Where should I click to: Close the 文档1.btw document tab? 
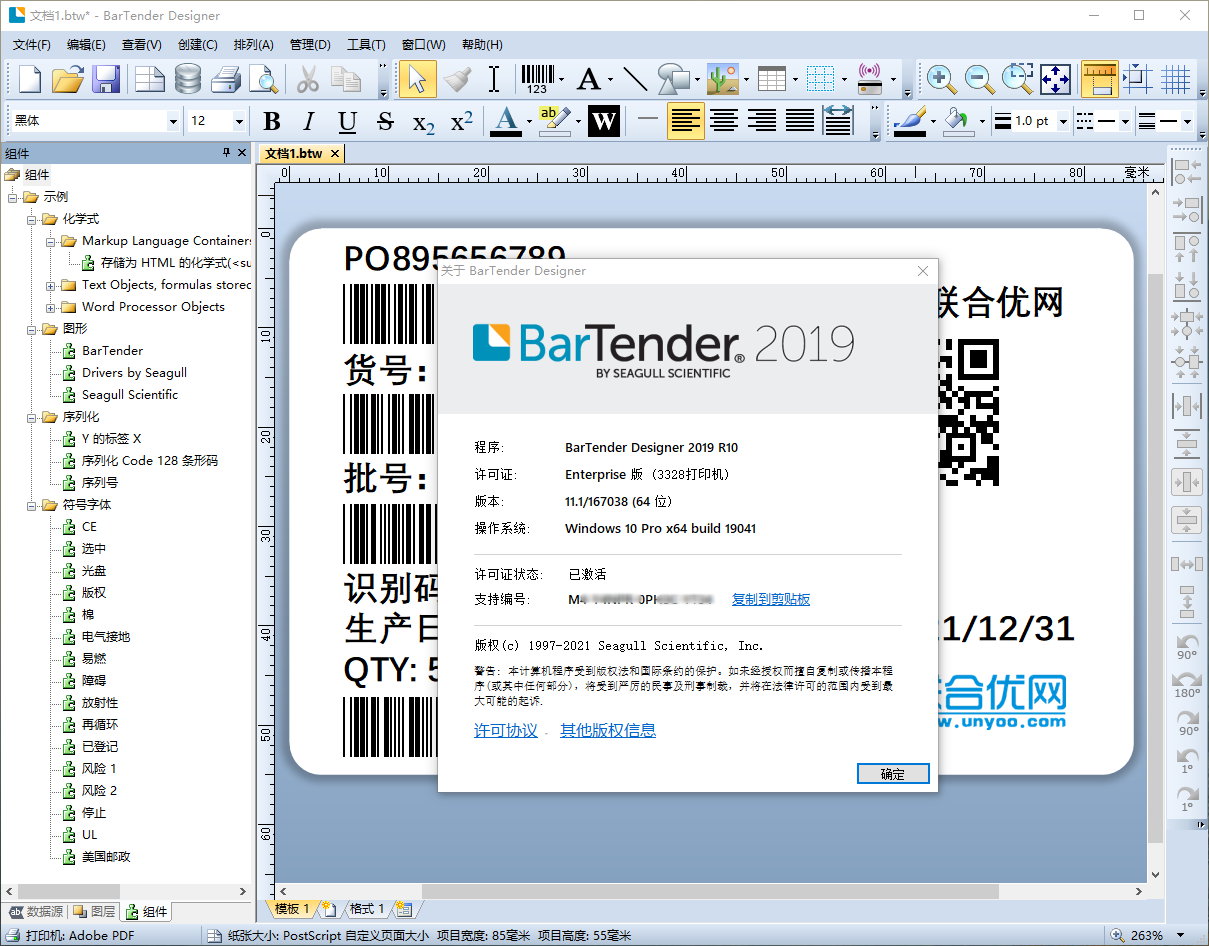(335, 154)
